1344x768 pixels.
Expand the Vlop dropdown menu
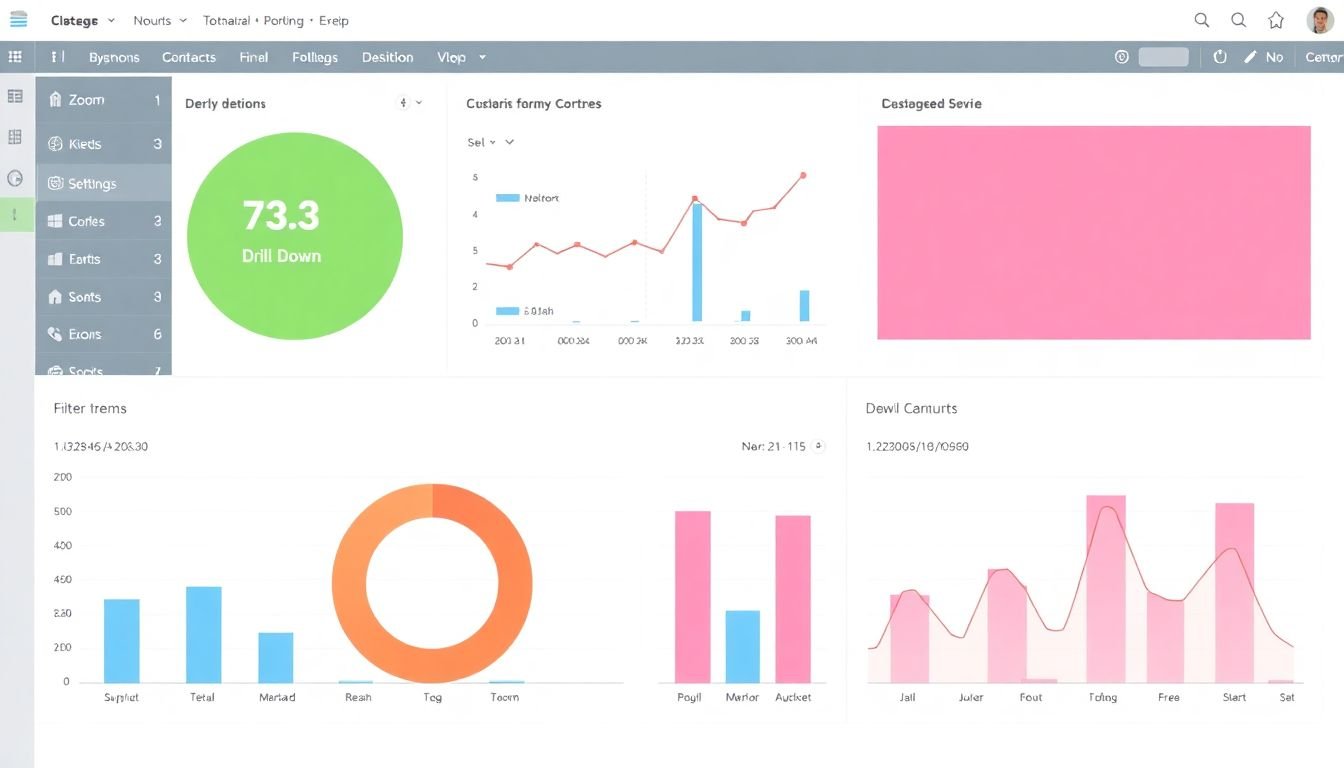pyautogui.click(x=462, y=57)
